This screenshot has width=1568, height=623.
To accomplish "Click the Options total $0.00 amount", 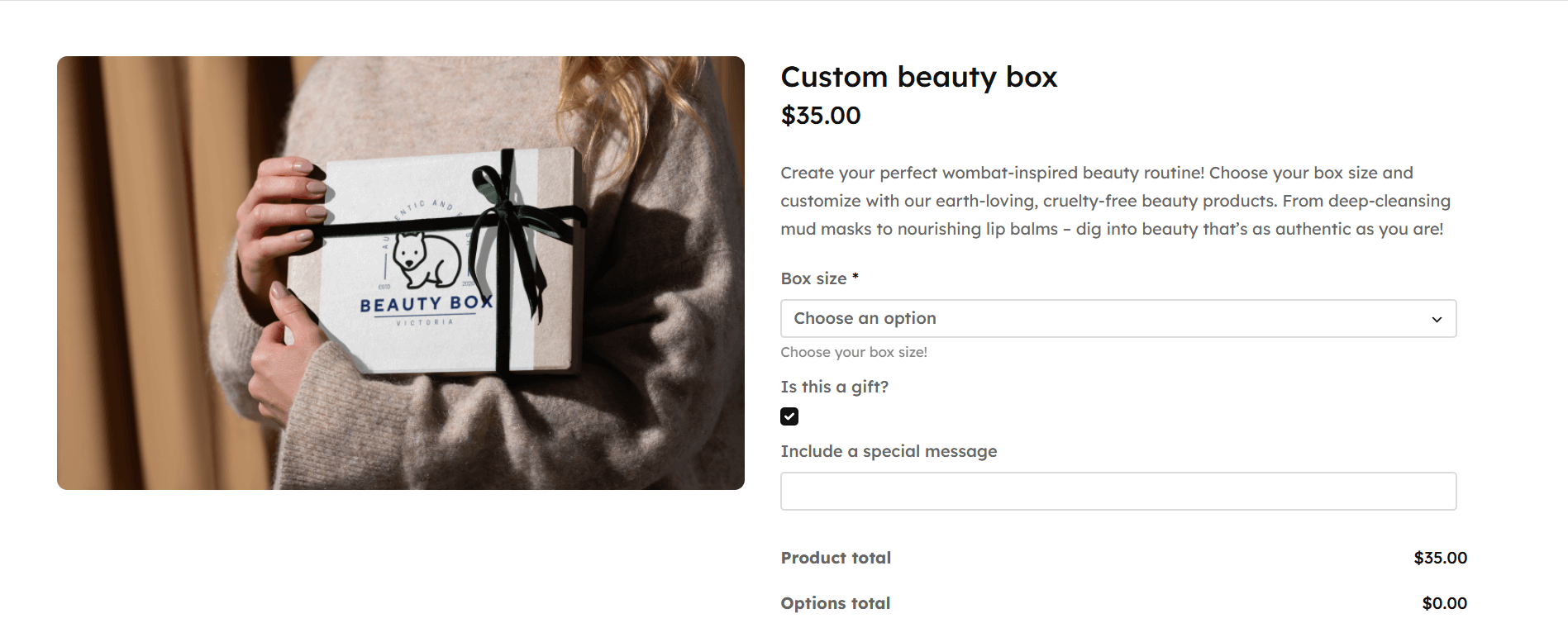I will coord(1444,603).
